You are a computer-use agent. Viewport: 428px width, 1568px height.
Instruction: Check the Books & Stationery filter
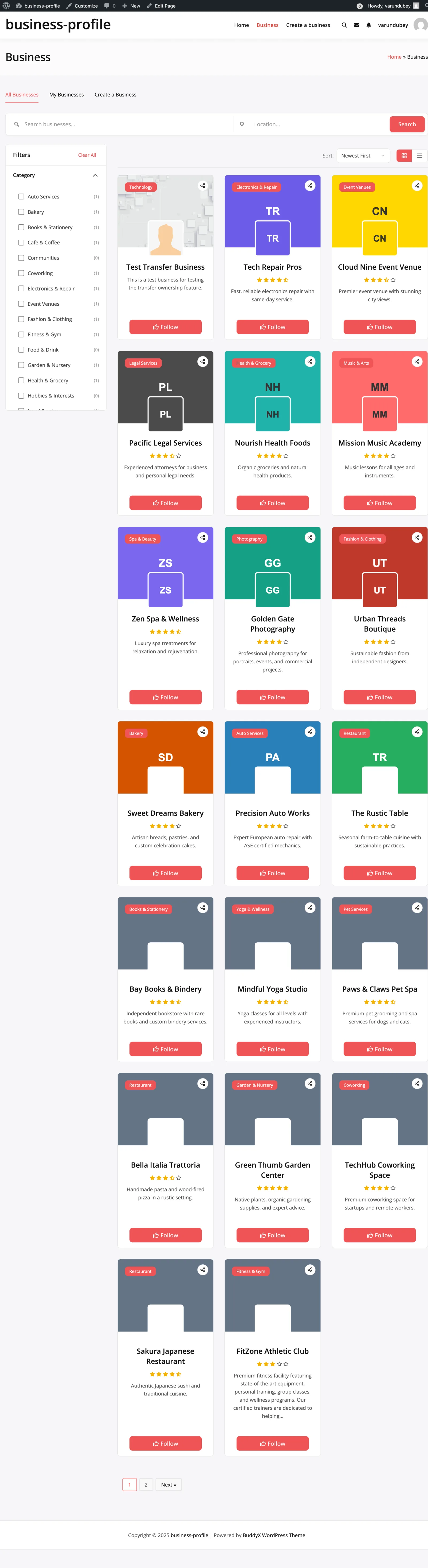point(21,227)
